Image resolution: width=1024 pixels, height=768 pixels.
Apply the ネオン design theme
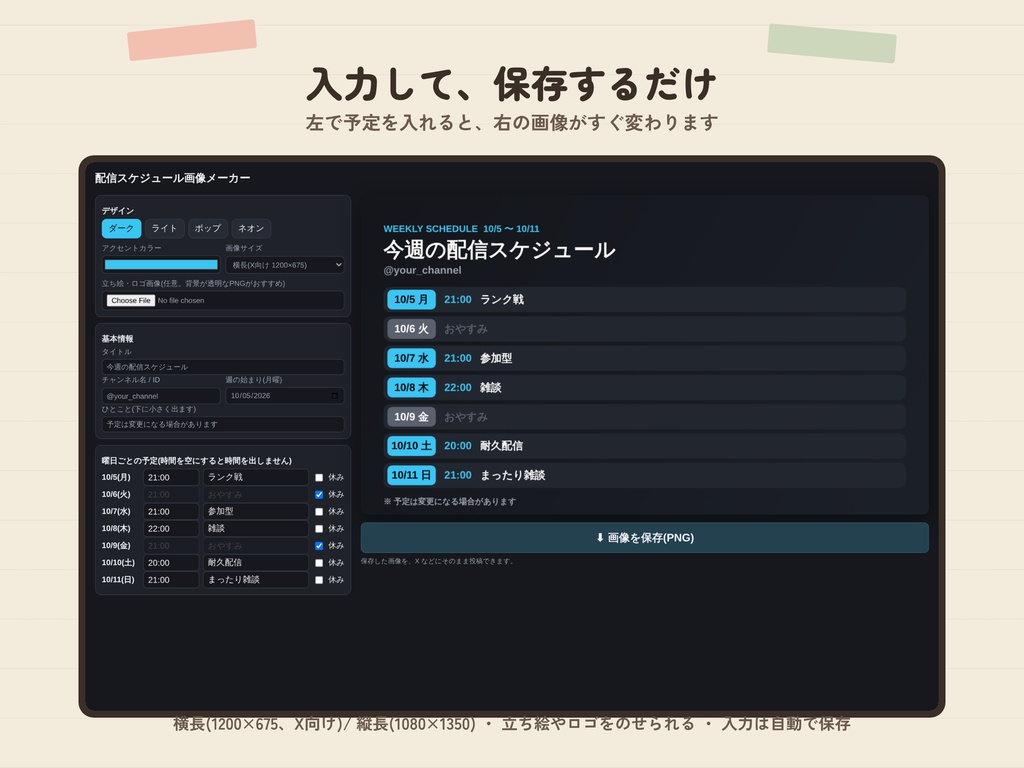[251, 228]
